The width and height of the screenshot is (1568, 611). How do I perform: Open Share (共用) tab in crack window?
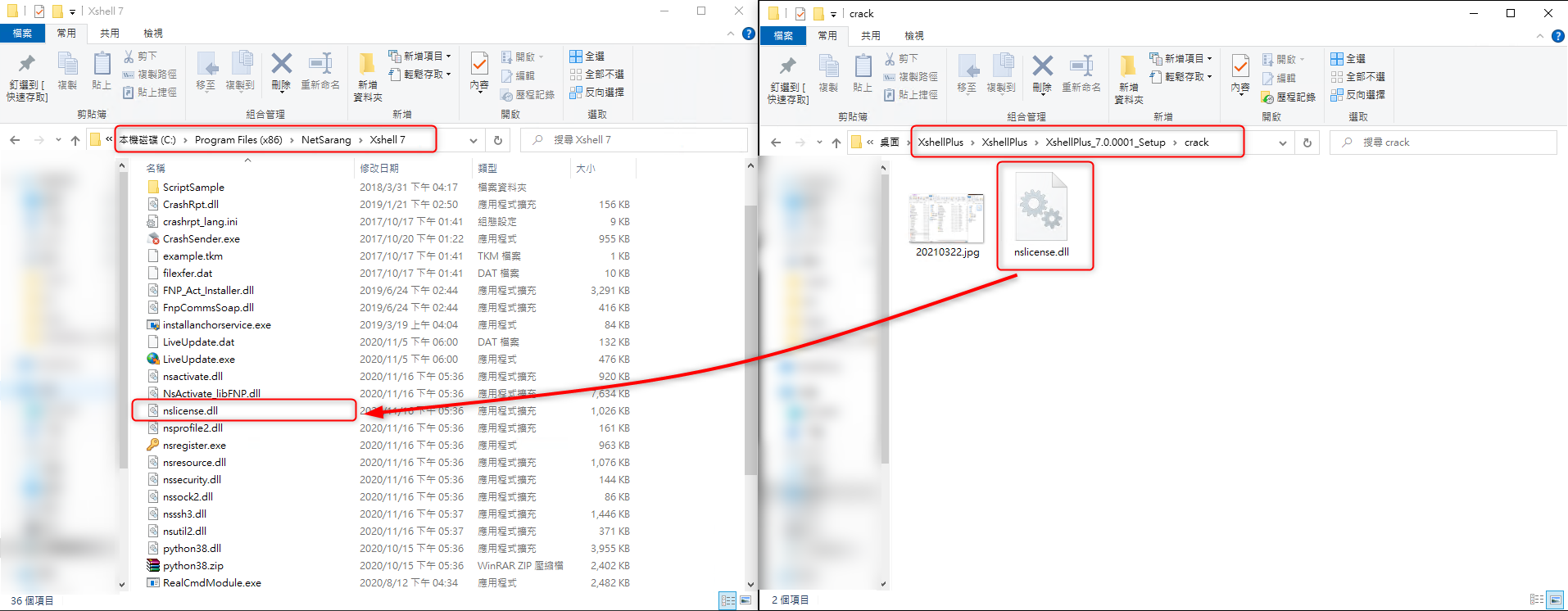point(871,36)
